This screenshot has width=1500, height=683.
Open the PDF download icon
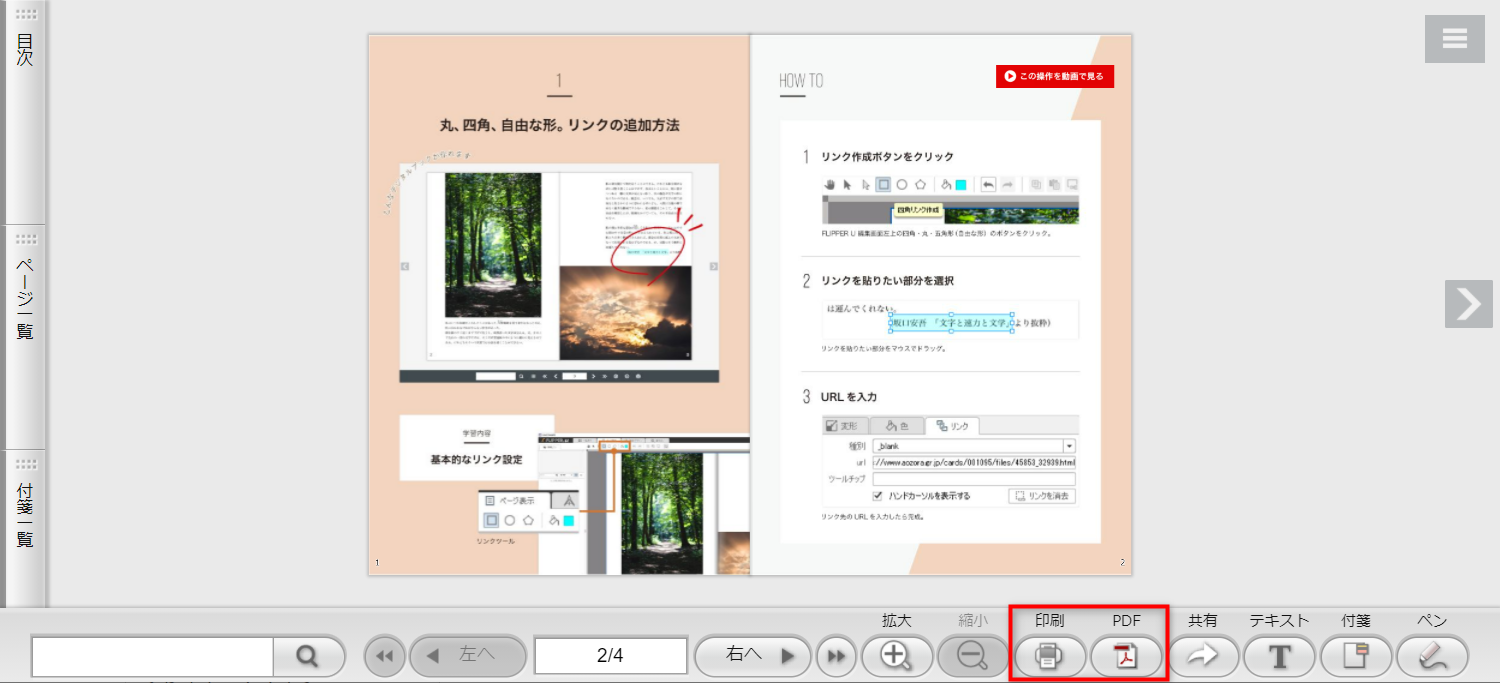point(1126,656)
